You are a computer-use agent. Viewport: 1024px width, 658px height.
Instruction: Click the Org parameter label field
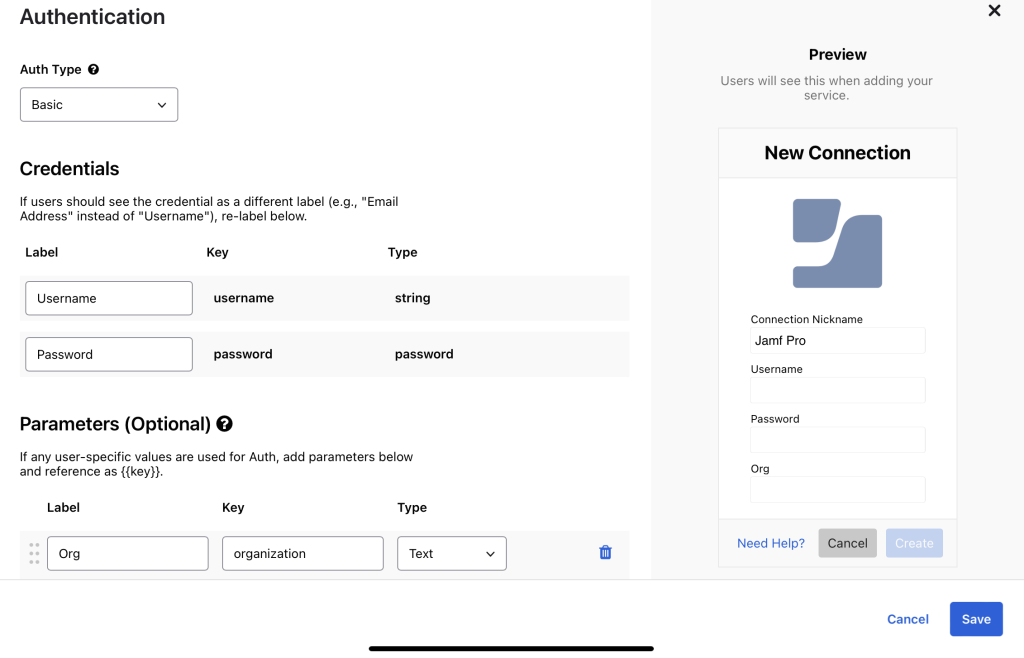[x=128, y=554]
